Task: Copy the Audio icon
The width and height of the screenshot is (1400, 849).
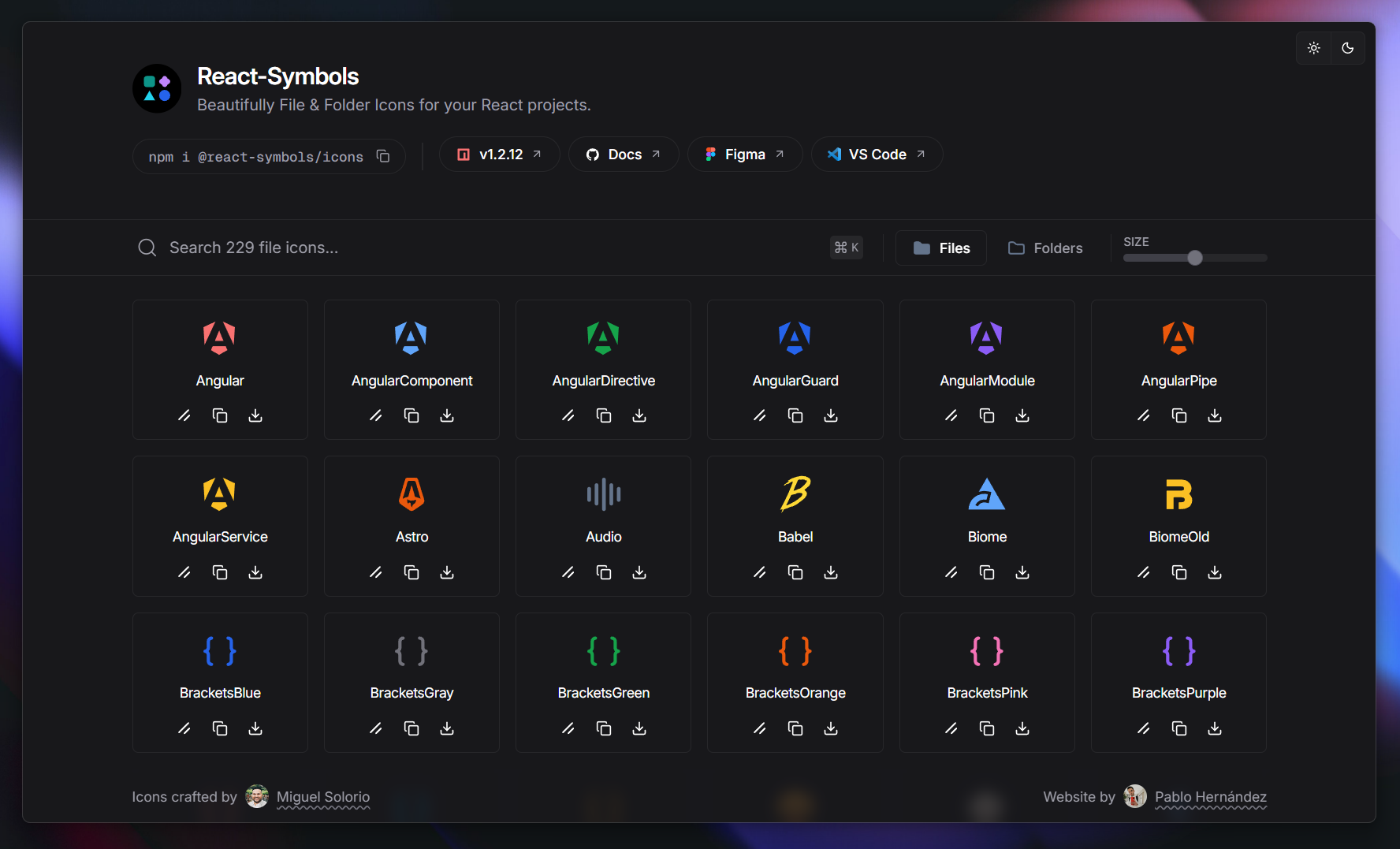Action: 603,572
